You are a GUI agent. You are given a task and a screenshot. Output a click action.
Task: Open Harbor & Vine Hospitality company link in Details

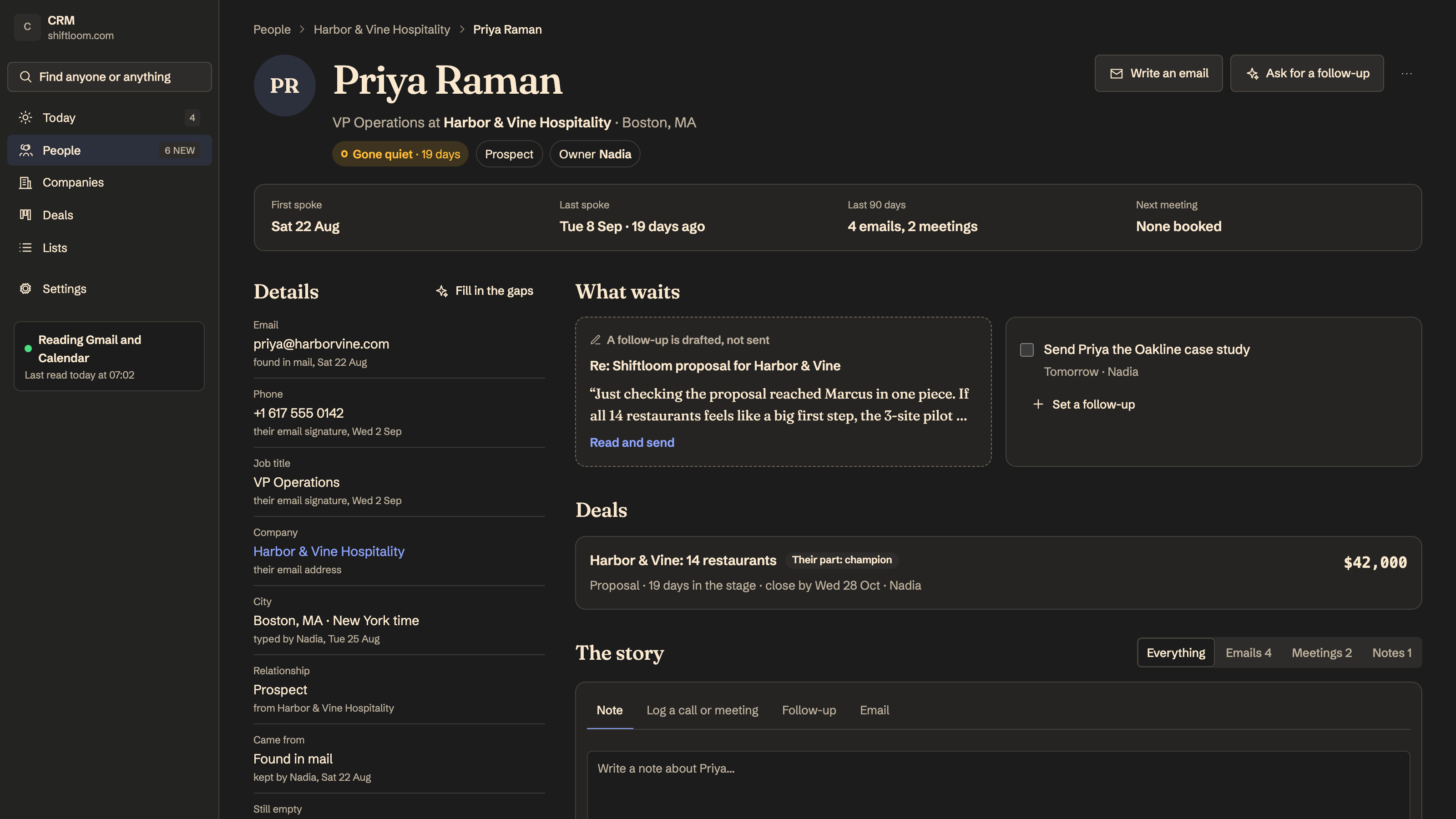[329, 551]
